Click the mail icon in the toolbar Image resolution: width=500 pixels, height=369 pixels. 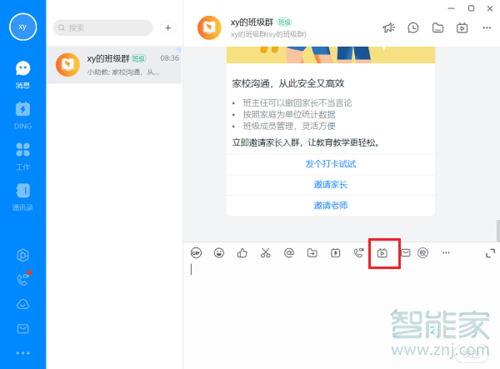(405, 253)
